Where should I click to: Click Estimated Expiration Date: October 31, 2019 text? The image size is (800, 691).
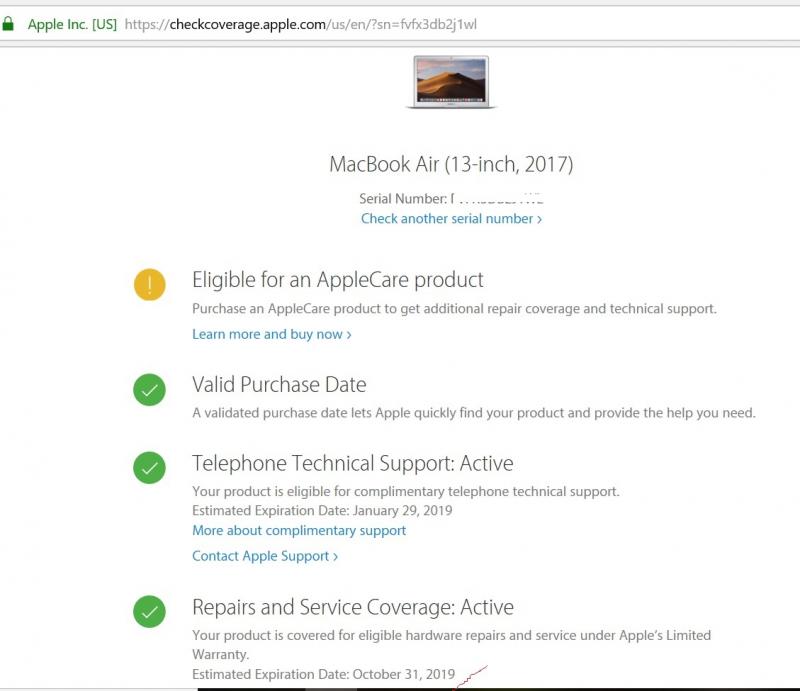[323, 674]
